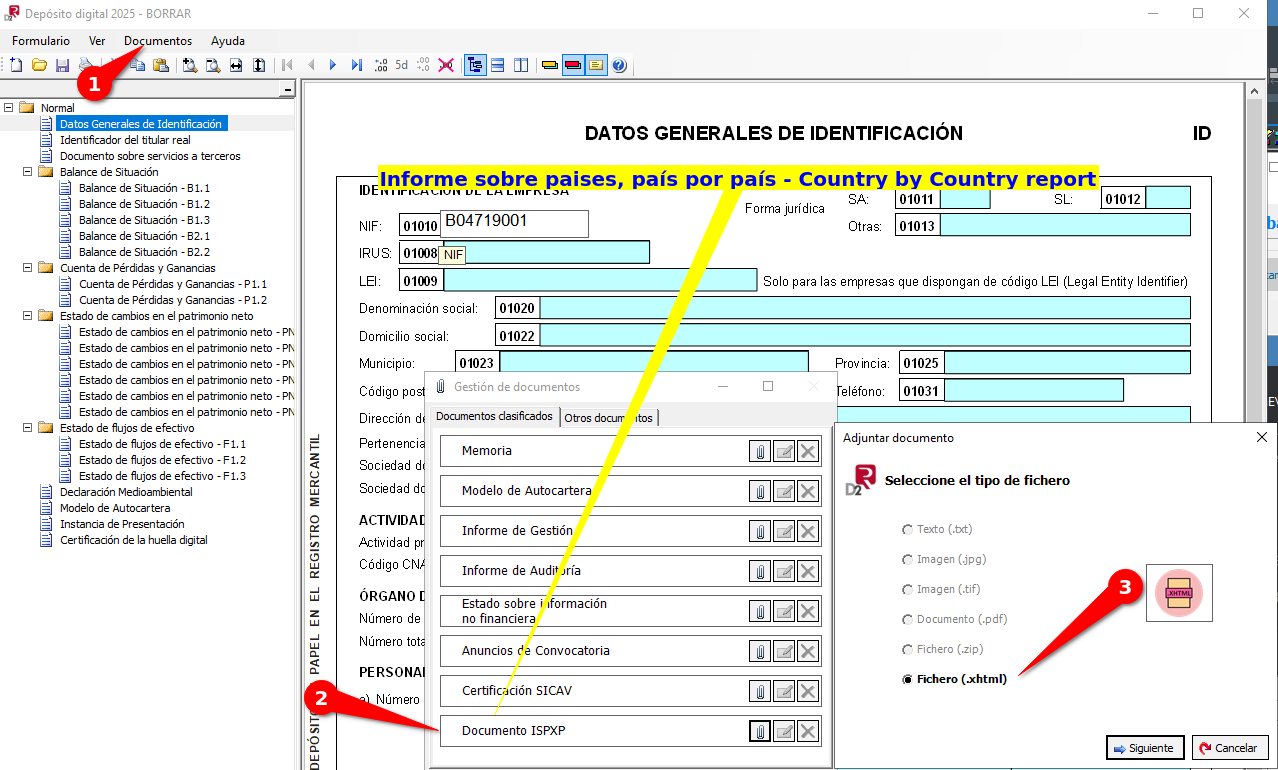Open the Documentos menu

(158, 41)
